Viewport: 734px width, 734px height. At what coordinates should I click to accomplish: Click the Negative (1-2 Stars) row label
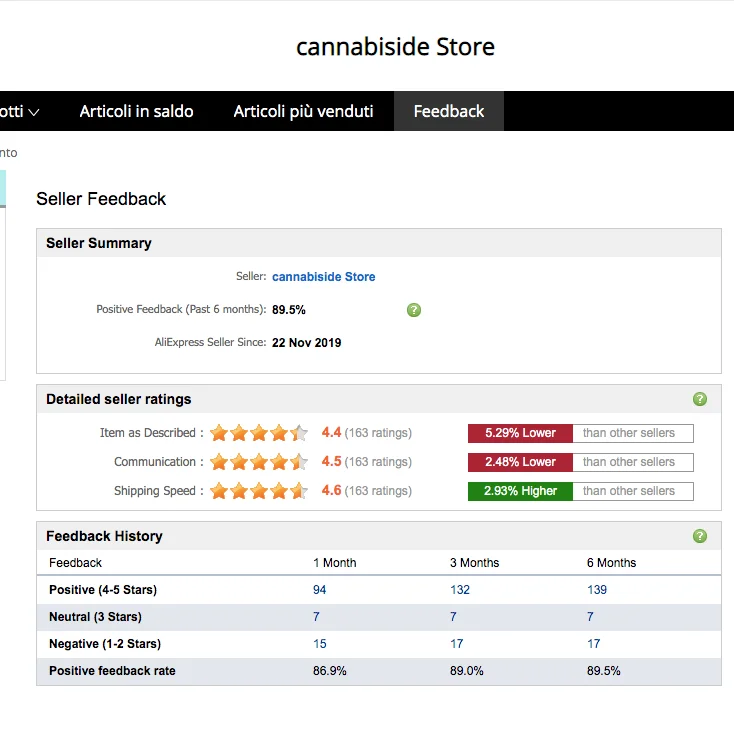tap(105, 644)
